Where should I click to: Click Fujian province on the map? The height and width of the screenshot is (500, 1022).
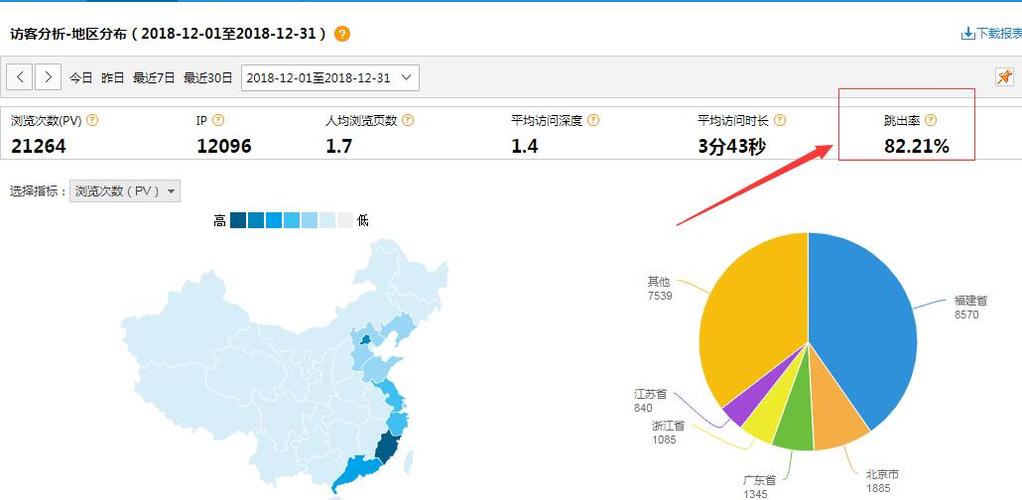(387, 448)
